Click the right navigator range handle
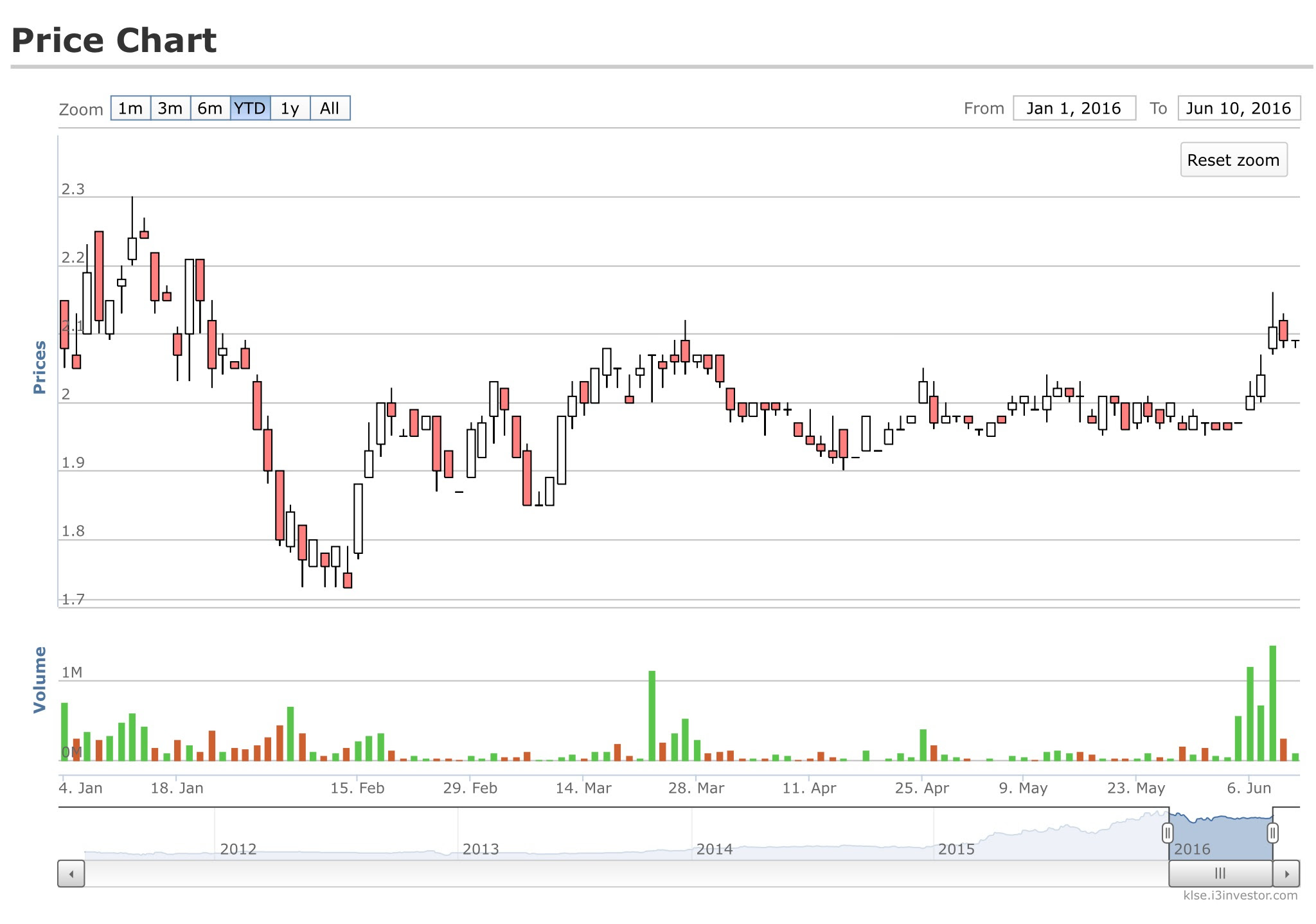Viewport: 1316px width, 924px height. [x=1272, y=833]
